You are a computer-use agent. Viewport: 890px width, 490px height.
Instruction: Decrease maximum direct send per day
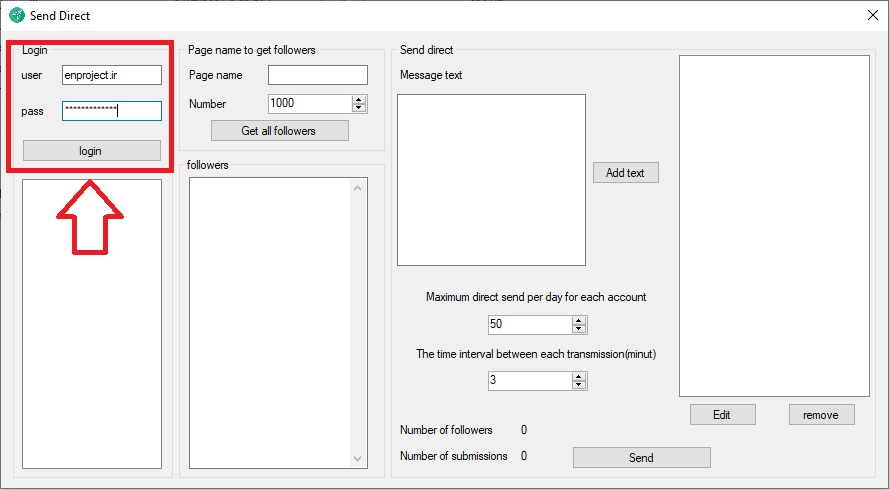point(579,329)
